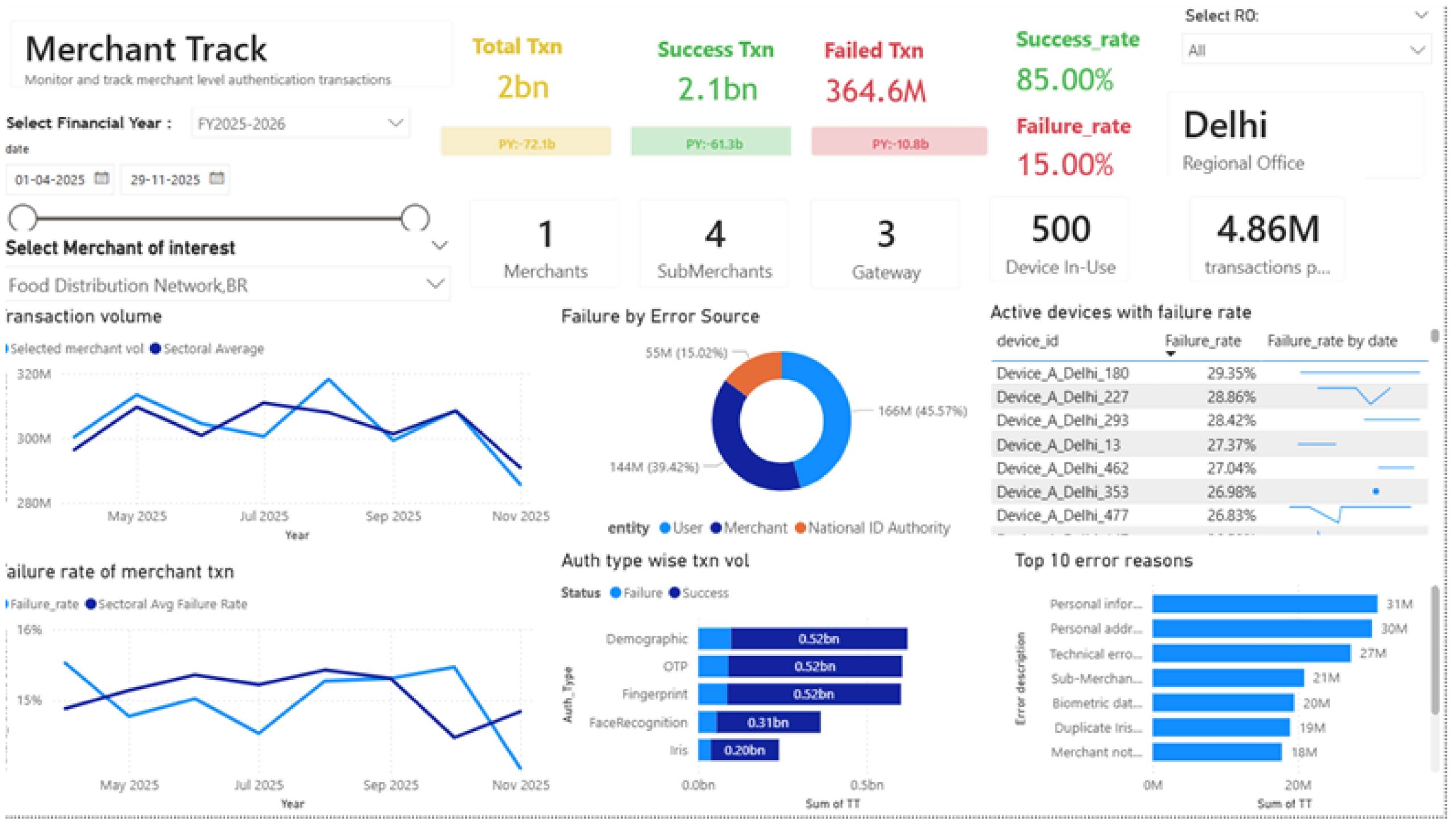Toggle the Success status legend marker

pos(675,593)
